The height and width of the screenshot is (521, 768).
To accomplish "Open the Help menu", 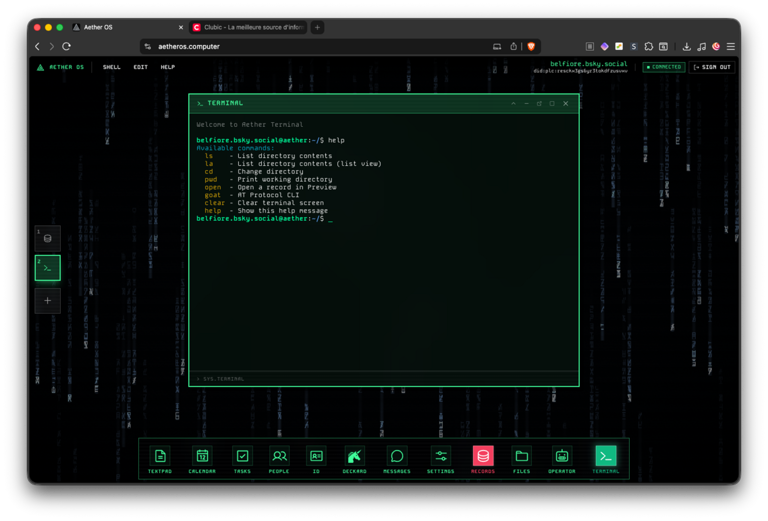I will pyautogui.click(x=168, y=67).
